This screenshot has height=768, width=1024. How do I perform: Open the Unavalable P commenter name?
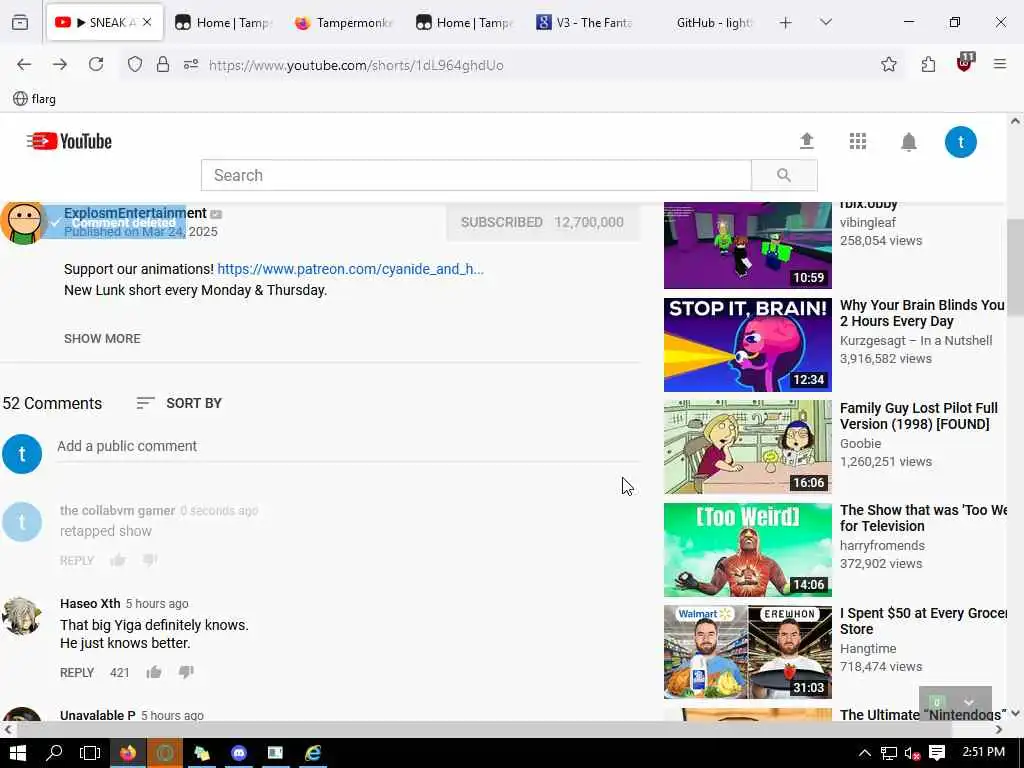pos(98,715)
